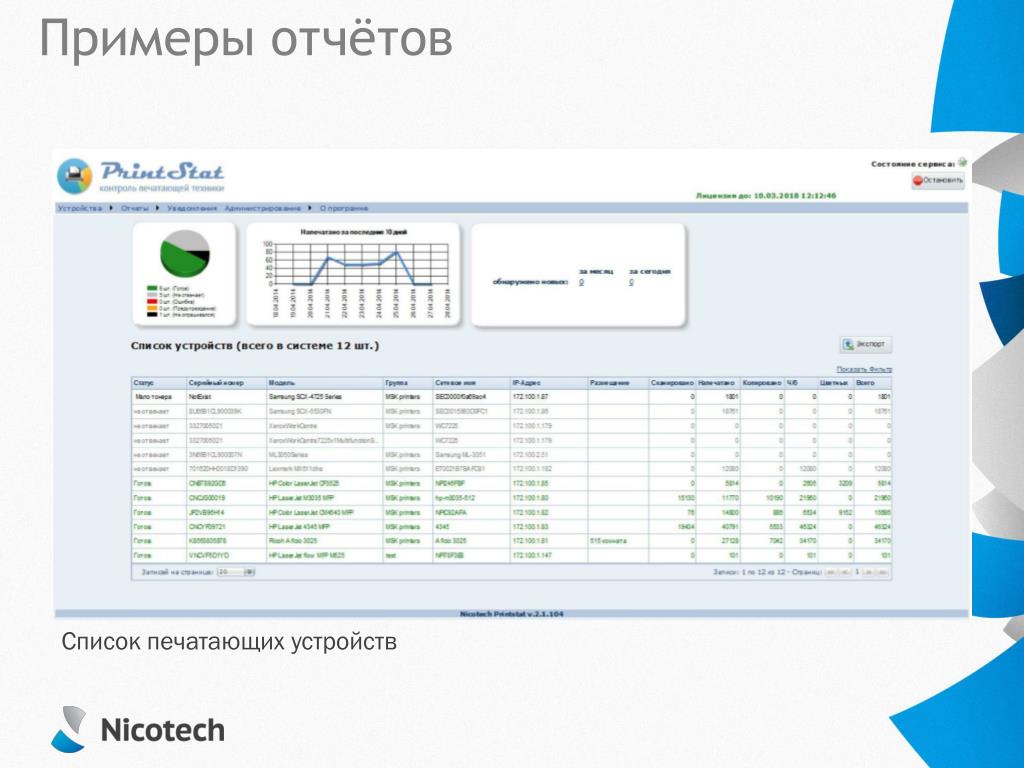Click IP address 172.100.1.87 cell
Viewport: 1024px width, 768px height.
click(x=549, y=397)
